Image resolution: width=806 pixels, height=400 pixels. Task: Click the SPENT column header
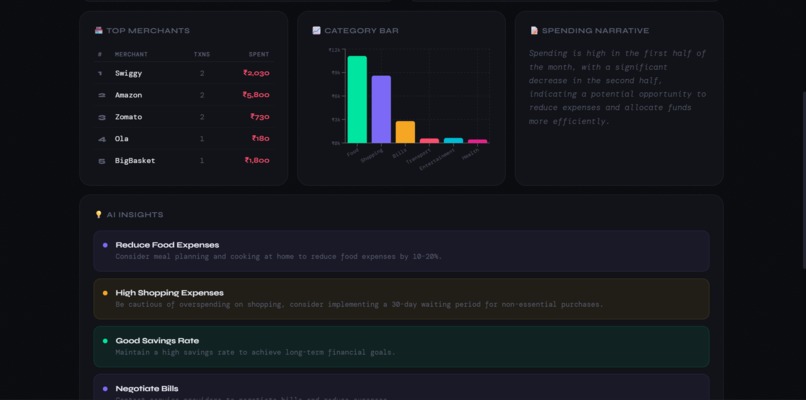pos(259,54)
